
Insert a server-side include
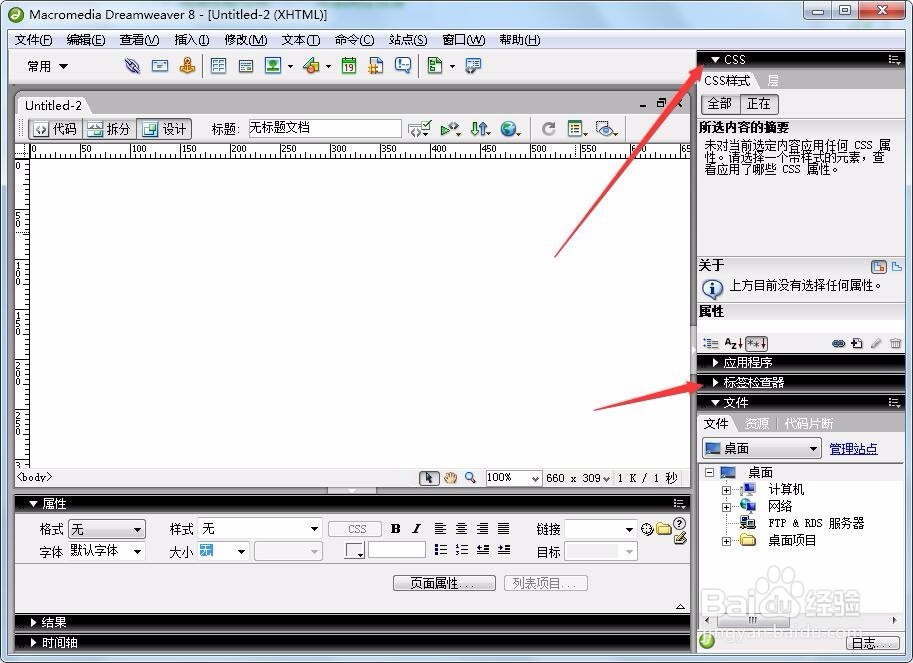coord(376,66)
